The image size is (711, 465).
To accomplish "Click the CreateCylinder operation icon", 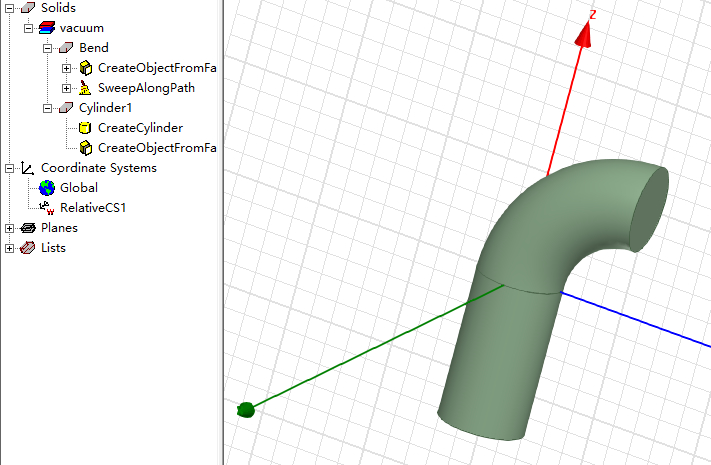I will coord(85,127).
